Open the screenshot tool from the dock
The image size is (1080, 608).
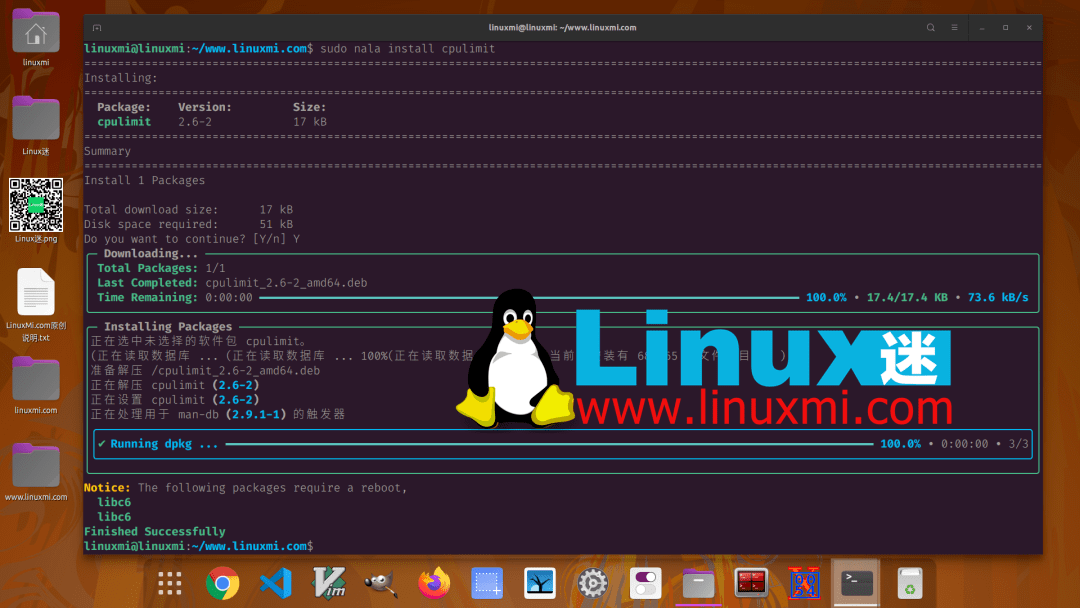[487, 583]
